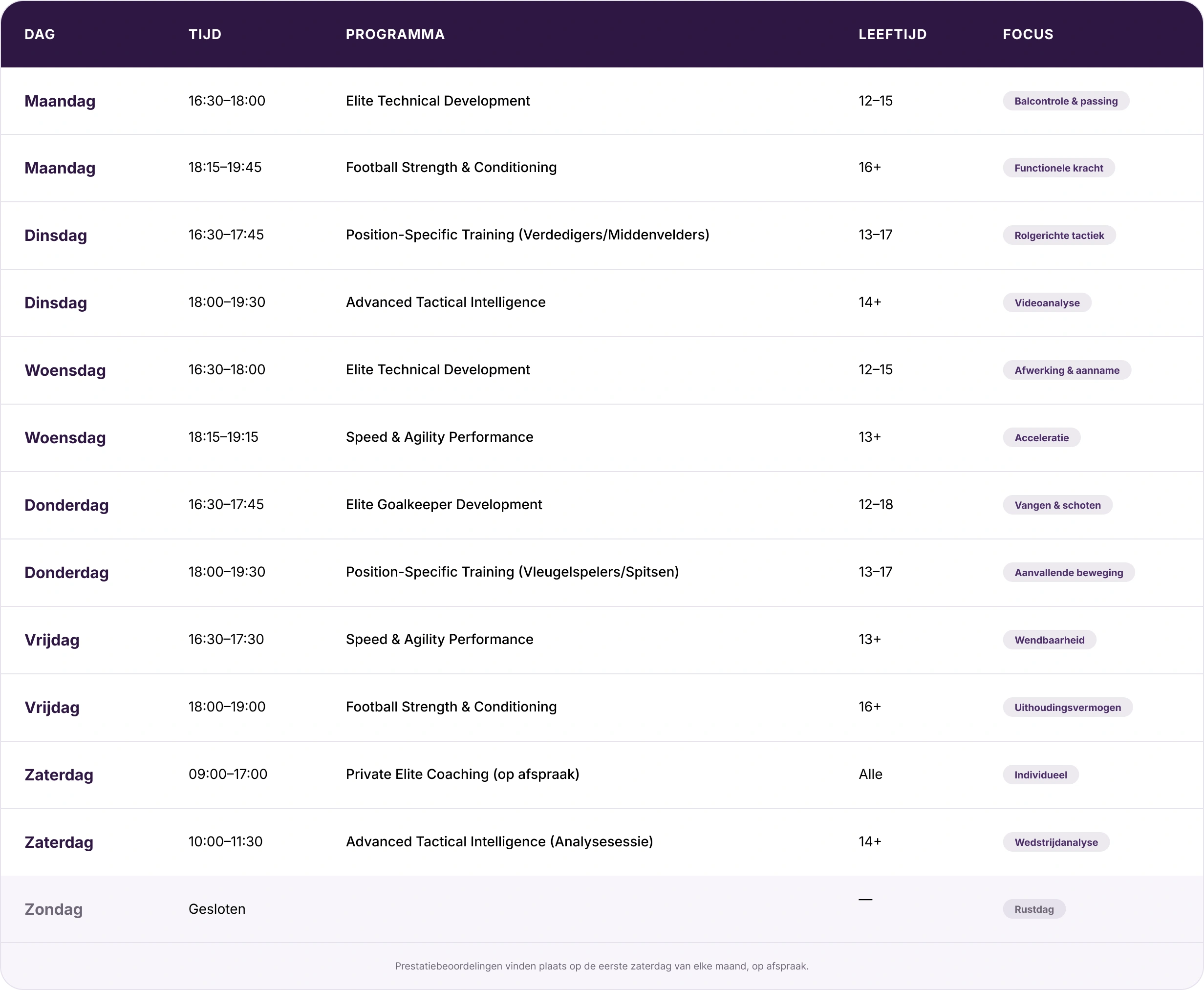Click the Balcontrole & passing focus tag
Image resolution: width=1204 pixels, height=990 pixels.
[1065, 101]
